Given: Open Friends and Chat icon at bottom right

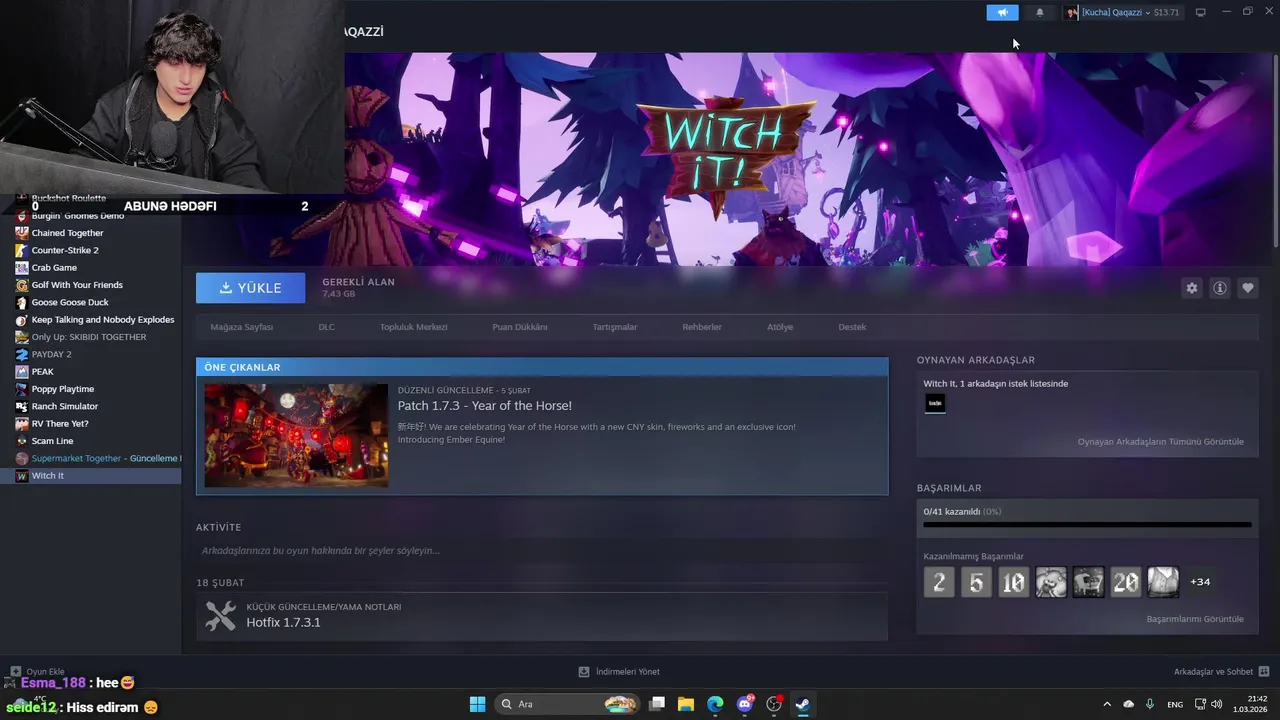Looking at the screenshot, I should coord(1264,671).
